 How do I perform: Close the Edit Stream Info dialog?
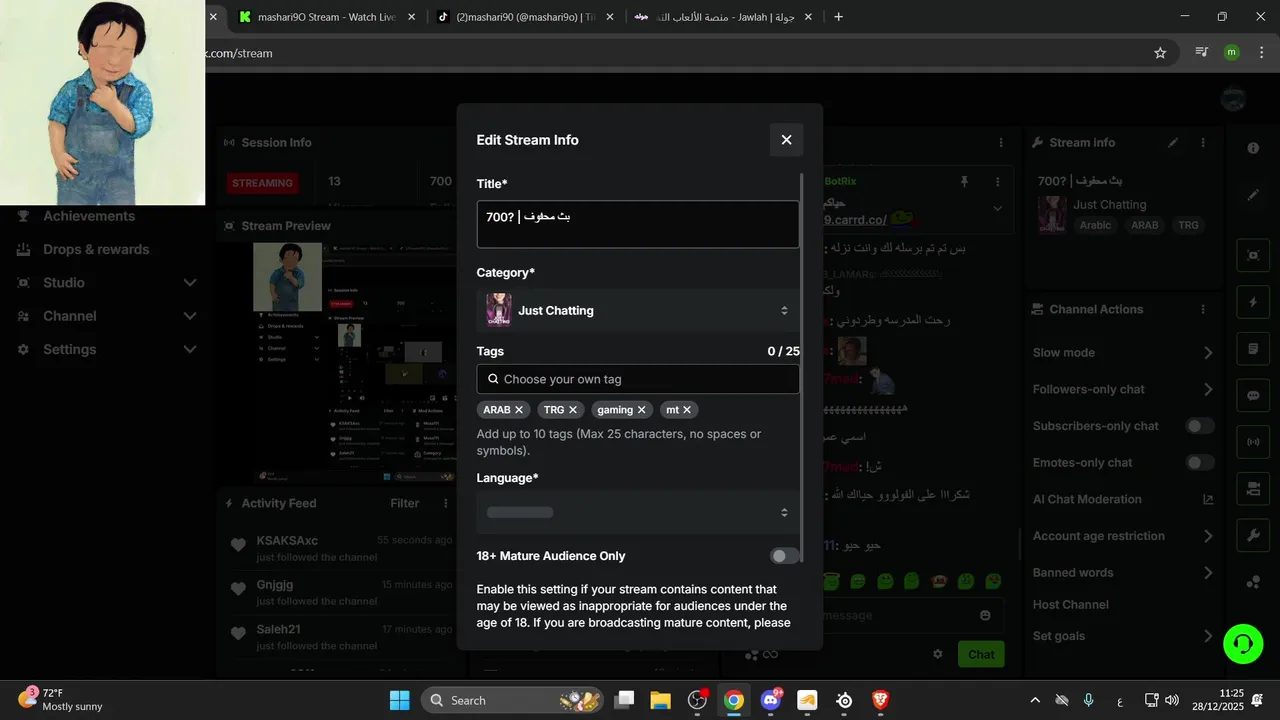coord(786,140)
